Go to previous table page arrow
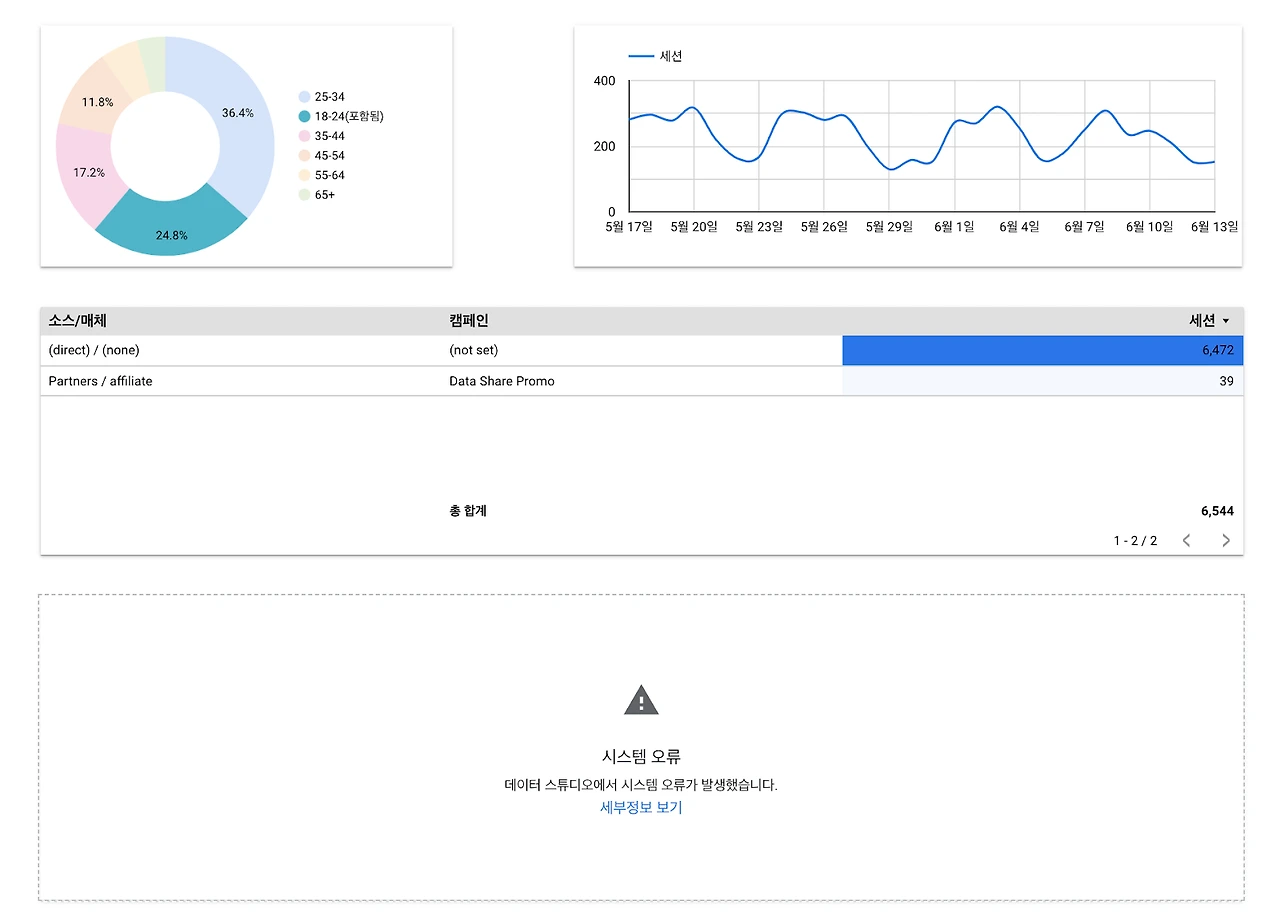1280x924 pixels. (x=1186, y=541)
